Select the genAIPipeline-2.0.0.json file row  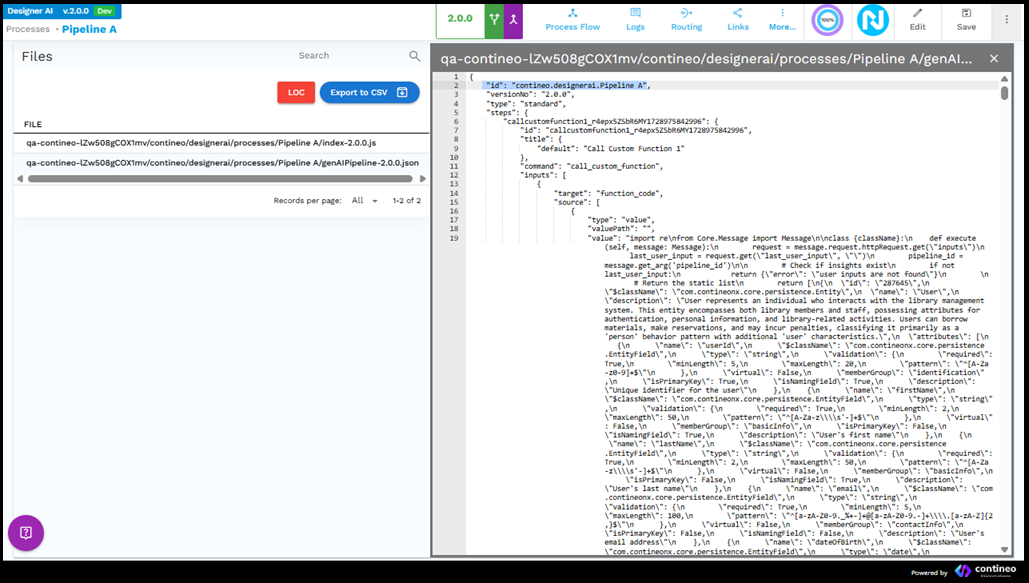tap(222, 162)
